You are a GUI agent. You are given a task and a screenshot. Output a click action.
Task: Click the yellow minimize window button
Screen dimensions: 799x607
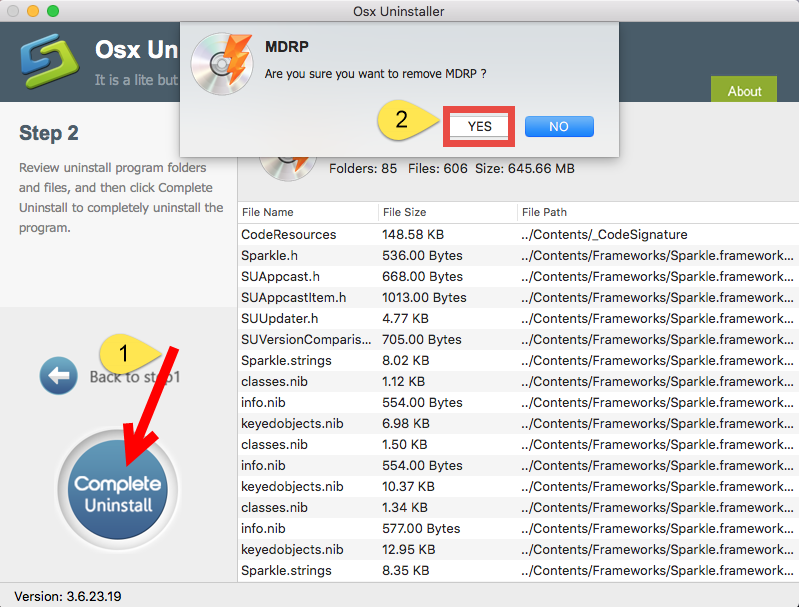33,11
